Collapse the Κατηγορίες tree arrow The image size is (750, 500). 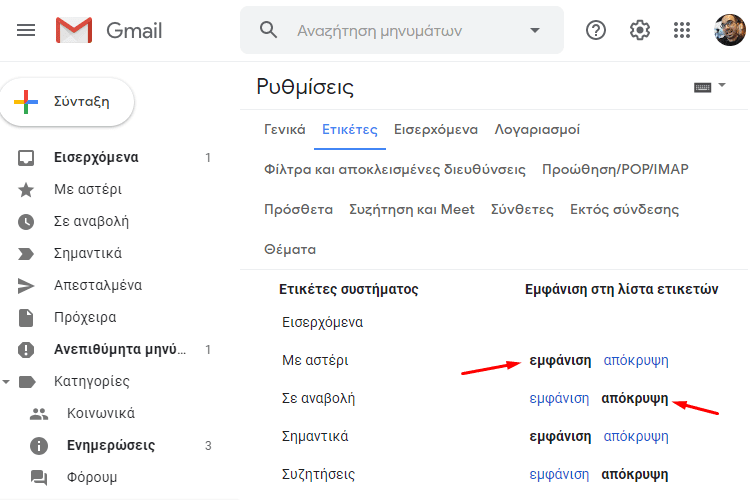click(x=6, y=381)
